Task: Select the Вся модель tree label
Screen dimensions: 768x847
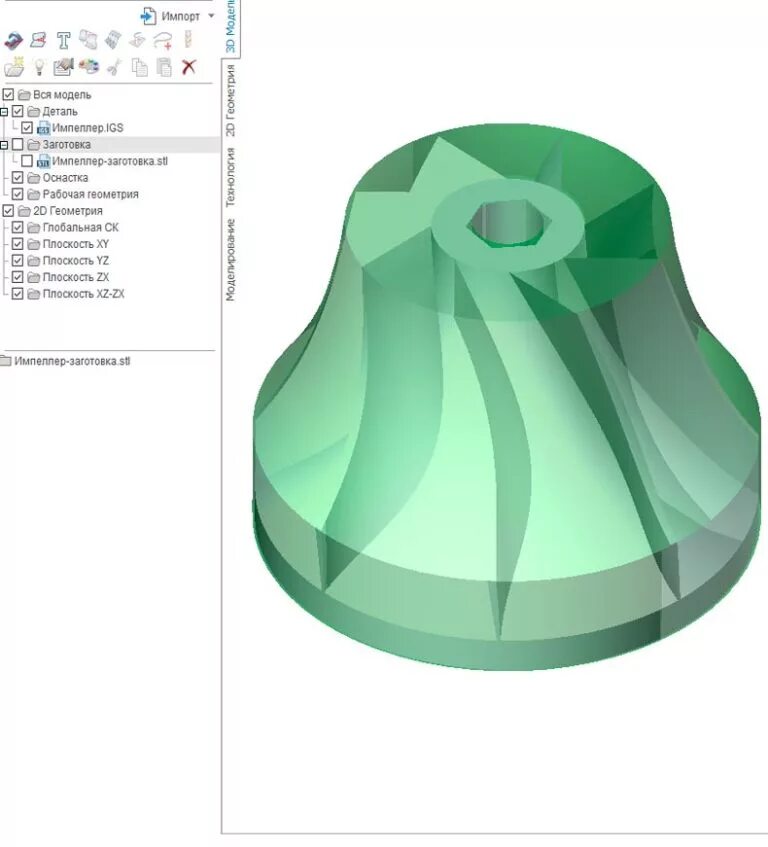Action: (x=62, y=95)
